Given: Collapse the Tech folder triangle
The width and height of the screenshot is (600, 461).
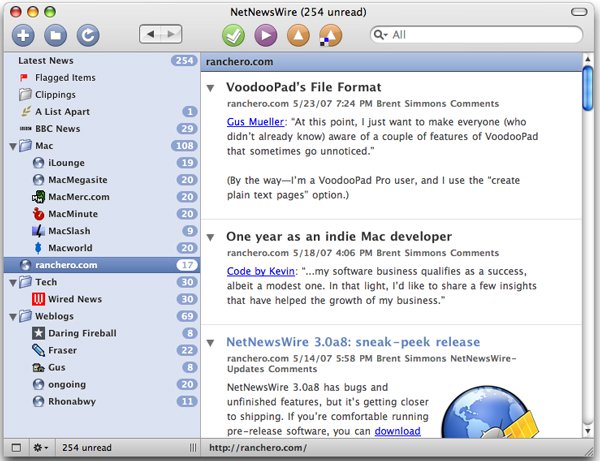Looking at the screenshot, I should click(13, 283).
